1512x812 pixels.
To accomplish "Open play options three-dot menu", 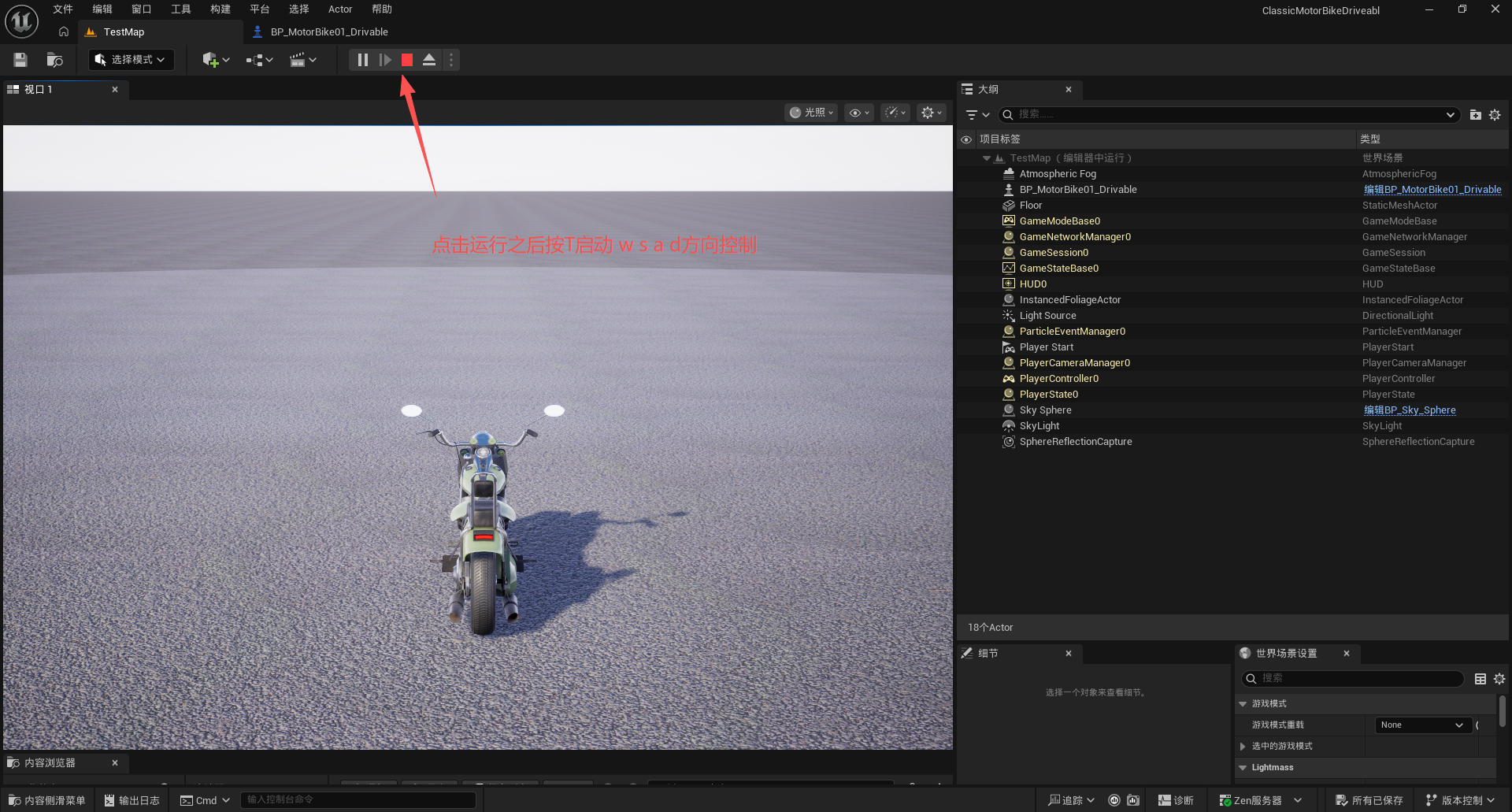I will (x=451, y=60).
